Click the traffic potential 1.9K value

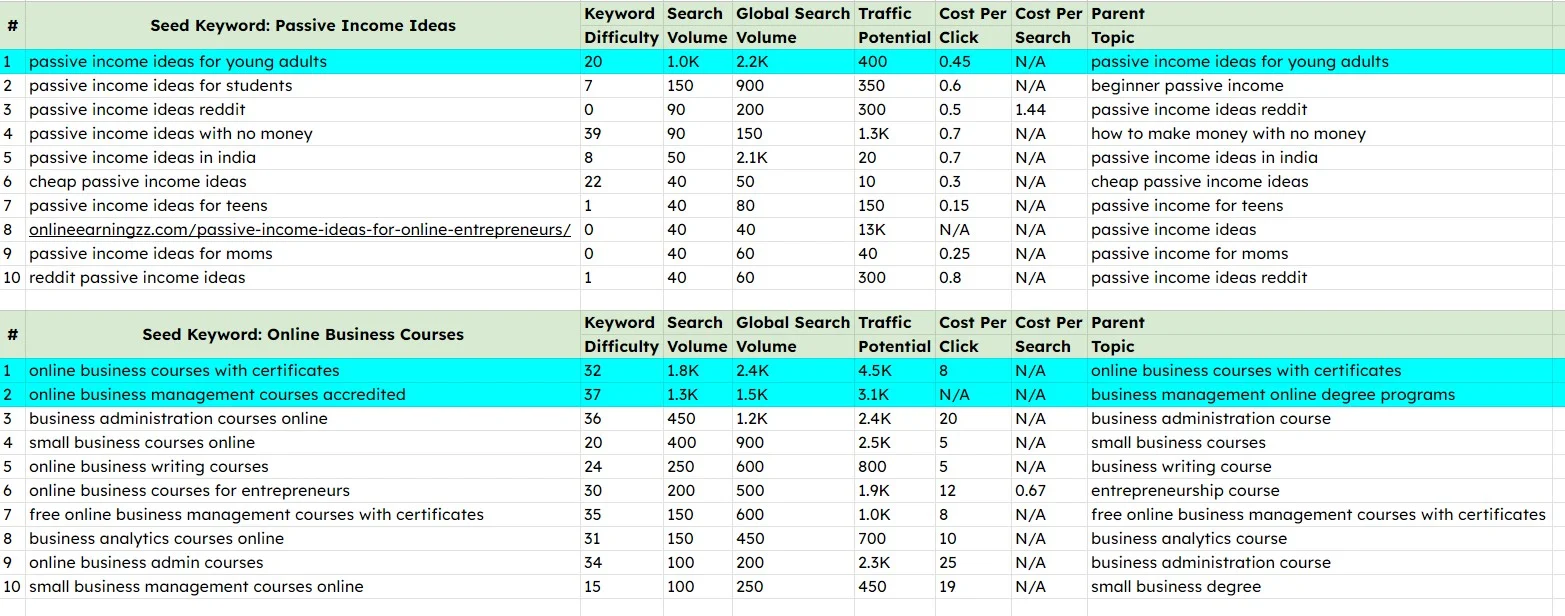[x=873, y=491]
